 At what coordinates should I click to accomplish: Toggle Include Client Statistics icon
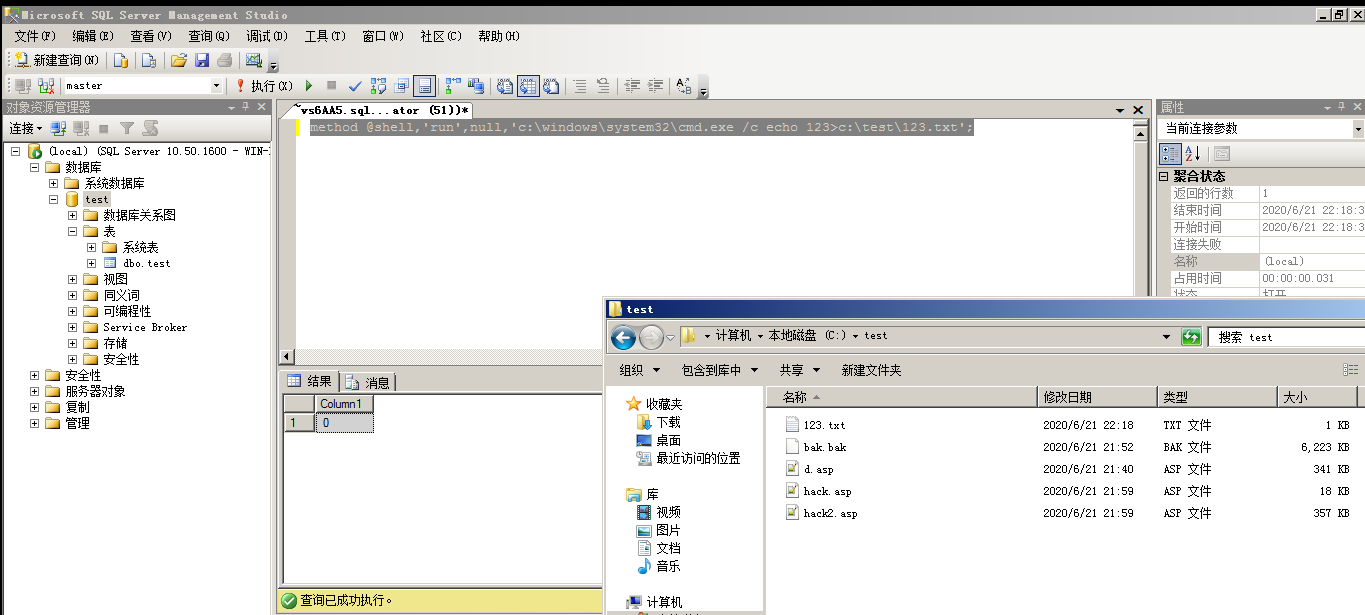point(476,86)
